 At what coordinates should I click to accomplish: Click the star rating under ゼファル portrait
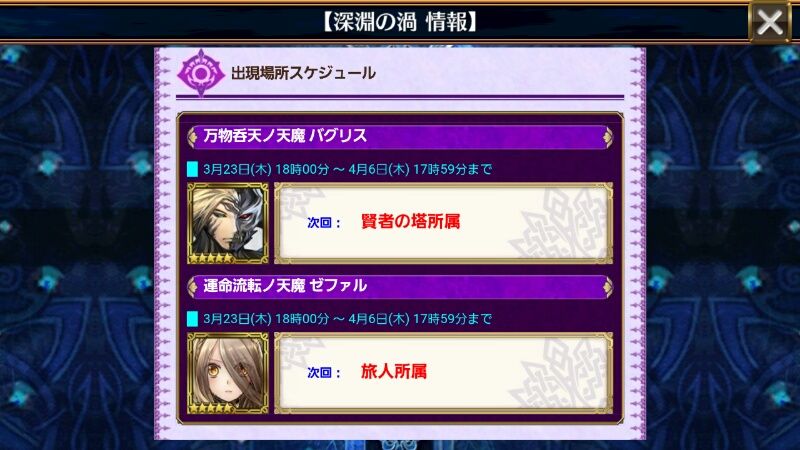click(x=211, y=408)
